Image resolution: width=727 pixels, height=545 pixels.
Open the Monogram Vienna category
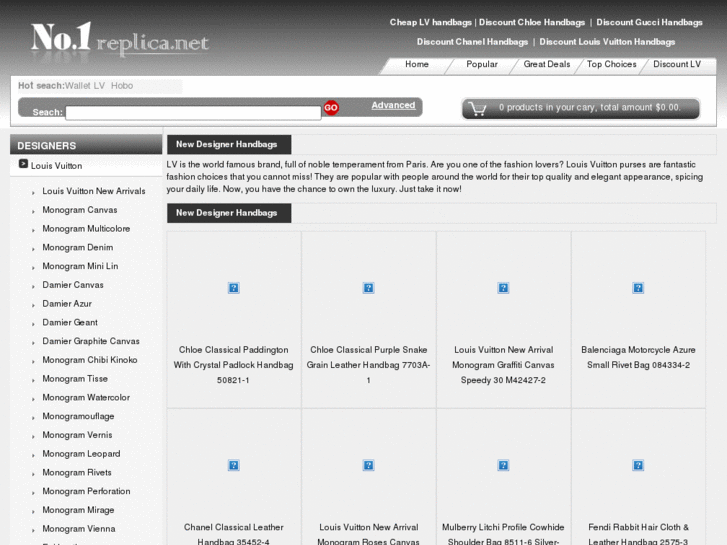[79, 529]
